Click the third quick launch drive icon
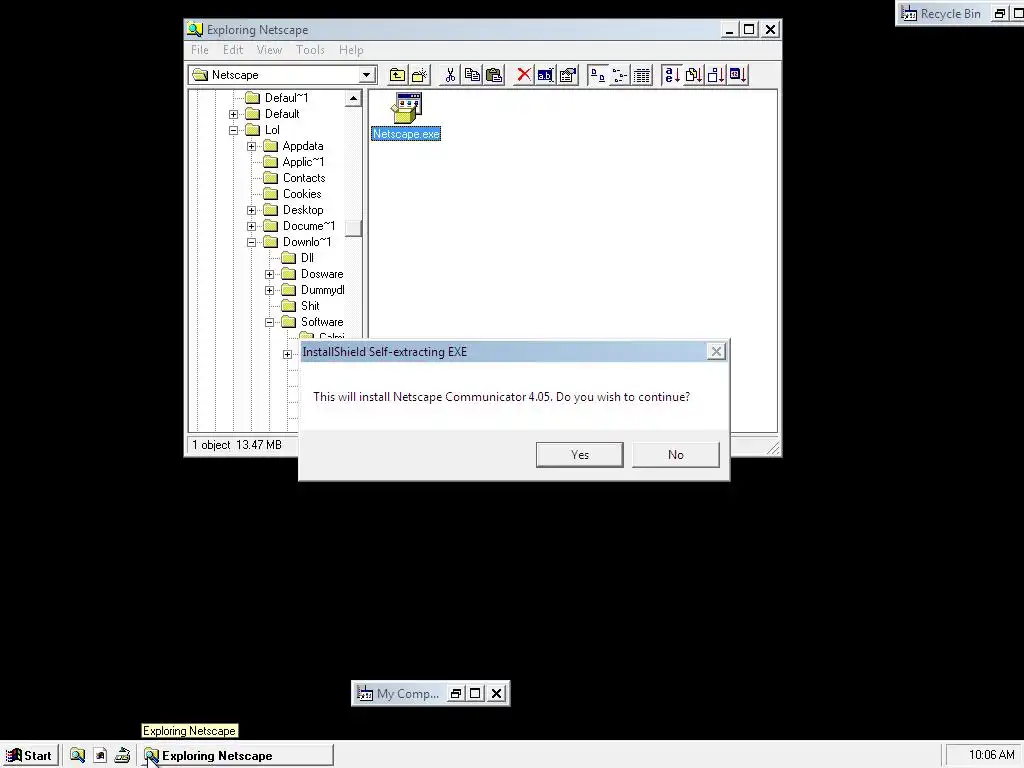Viewport: 1024px width, 768px height. [122, 756]
